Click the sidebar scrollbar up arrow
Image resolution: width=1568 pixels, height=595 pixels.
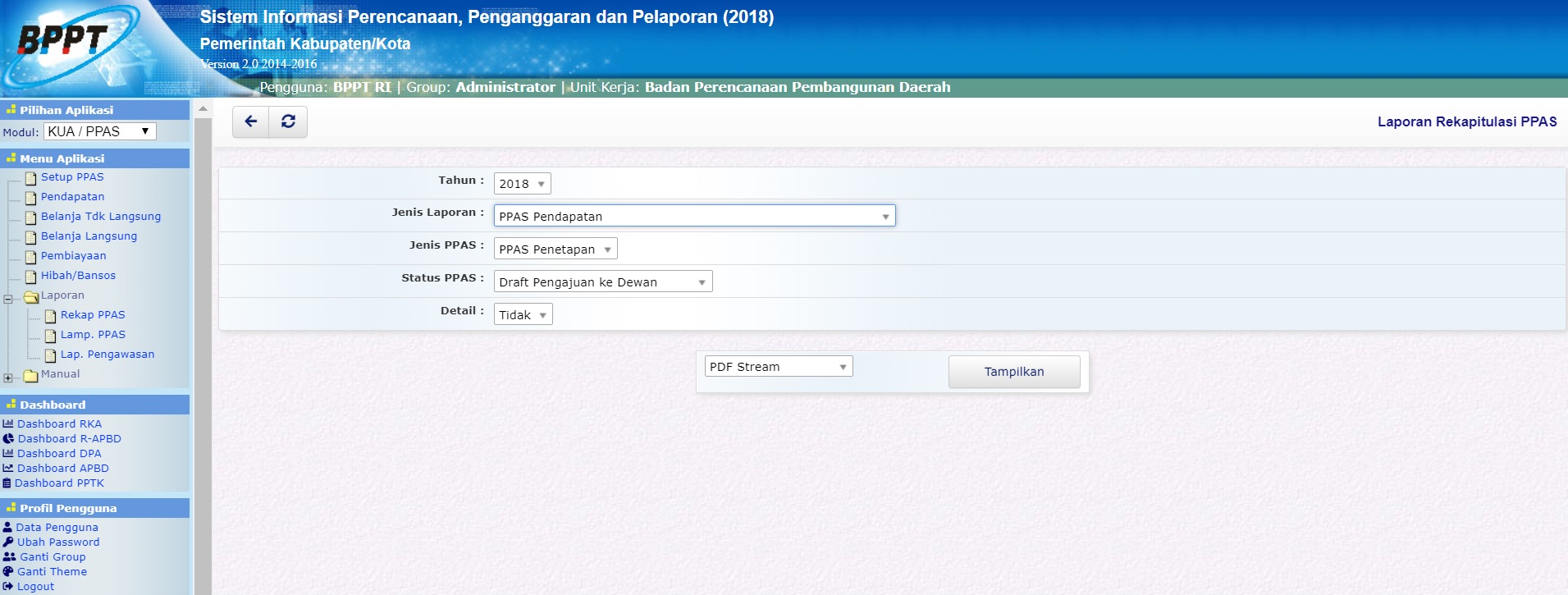[203, 109]
